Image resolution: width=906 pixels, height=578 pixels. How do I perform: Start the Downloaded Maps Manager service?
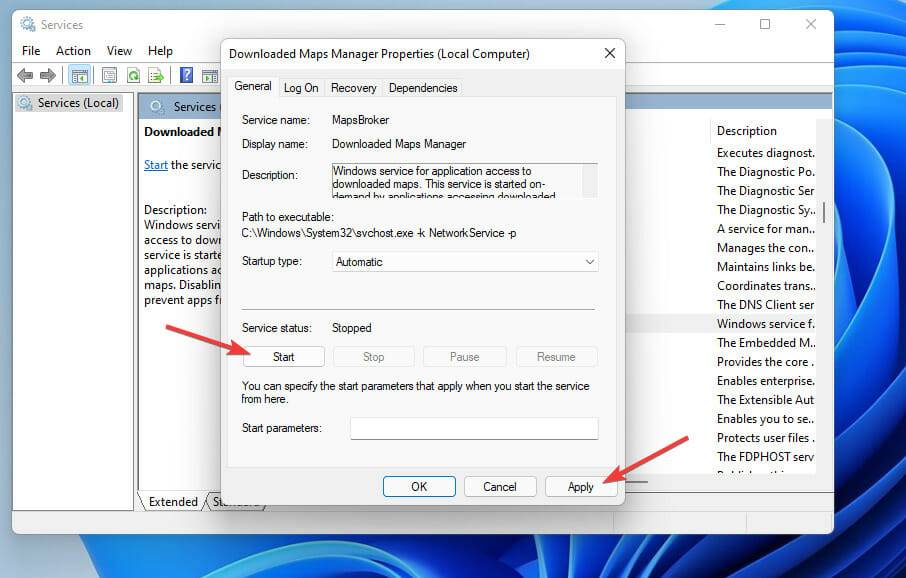[x=283, y=356]
